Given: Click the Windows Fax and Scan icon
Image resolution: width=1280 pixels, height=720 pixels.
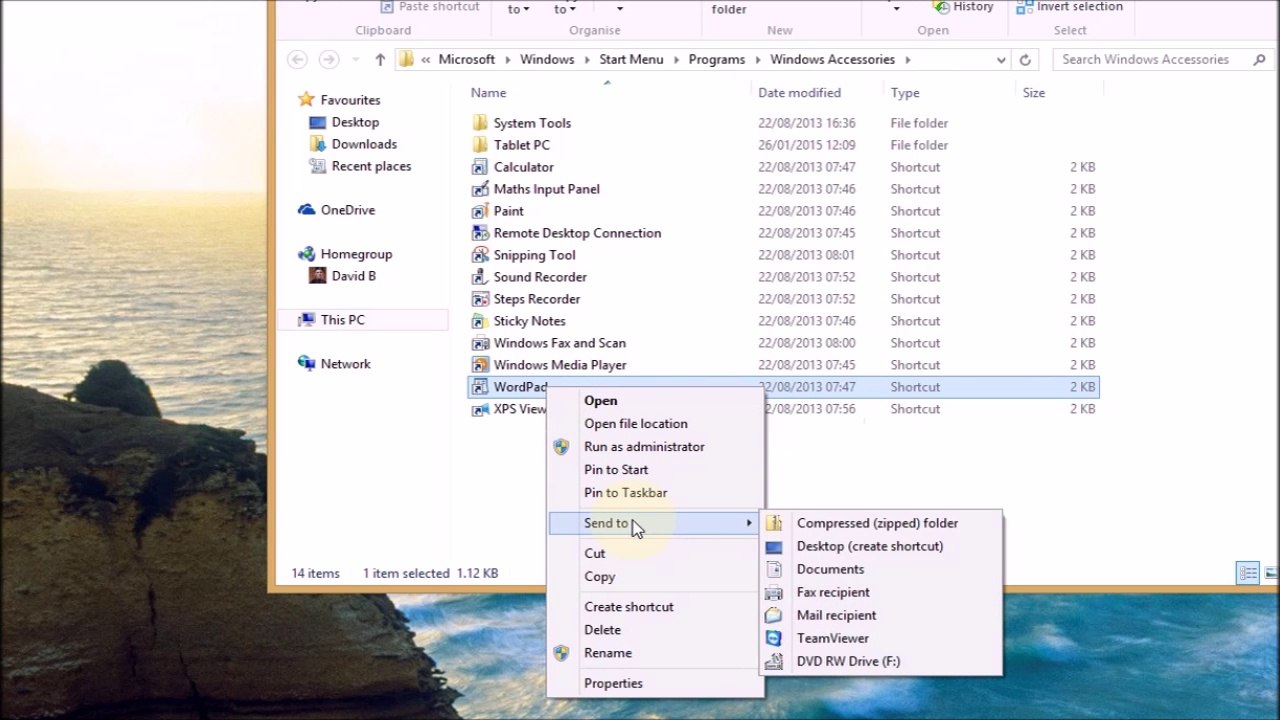Looking at the screenshot, I should coord(480,343).
